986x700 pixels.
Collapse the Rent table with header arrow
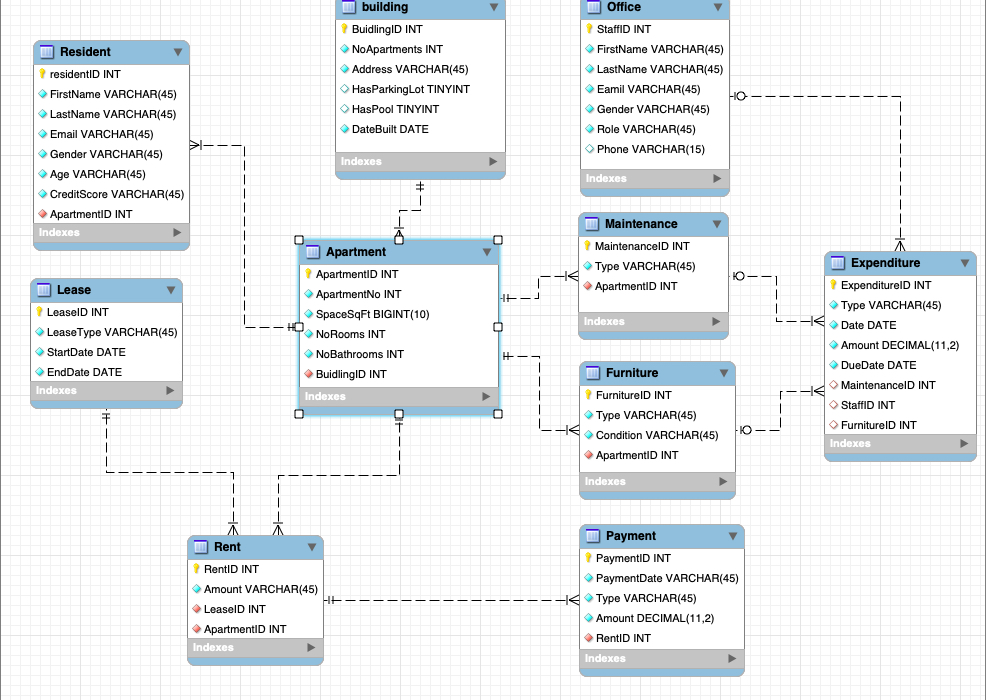[x=311, y=547]
